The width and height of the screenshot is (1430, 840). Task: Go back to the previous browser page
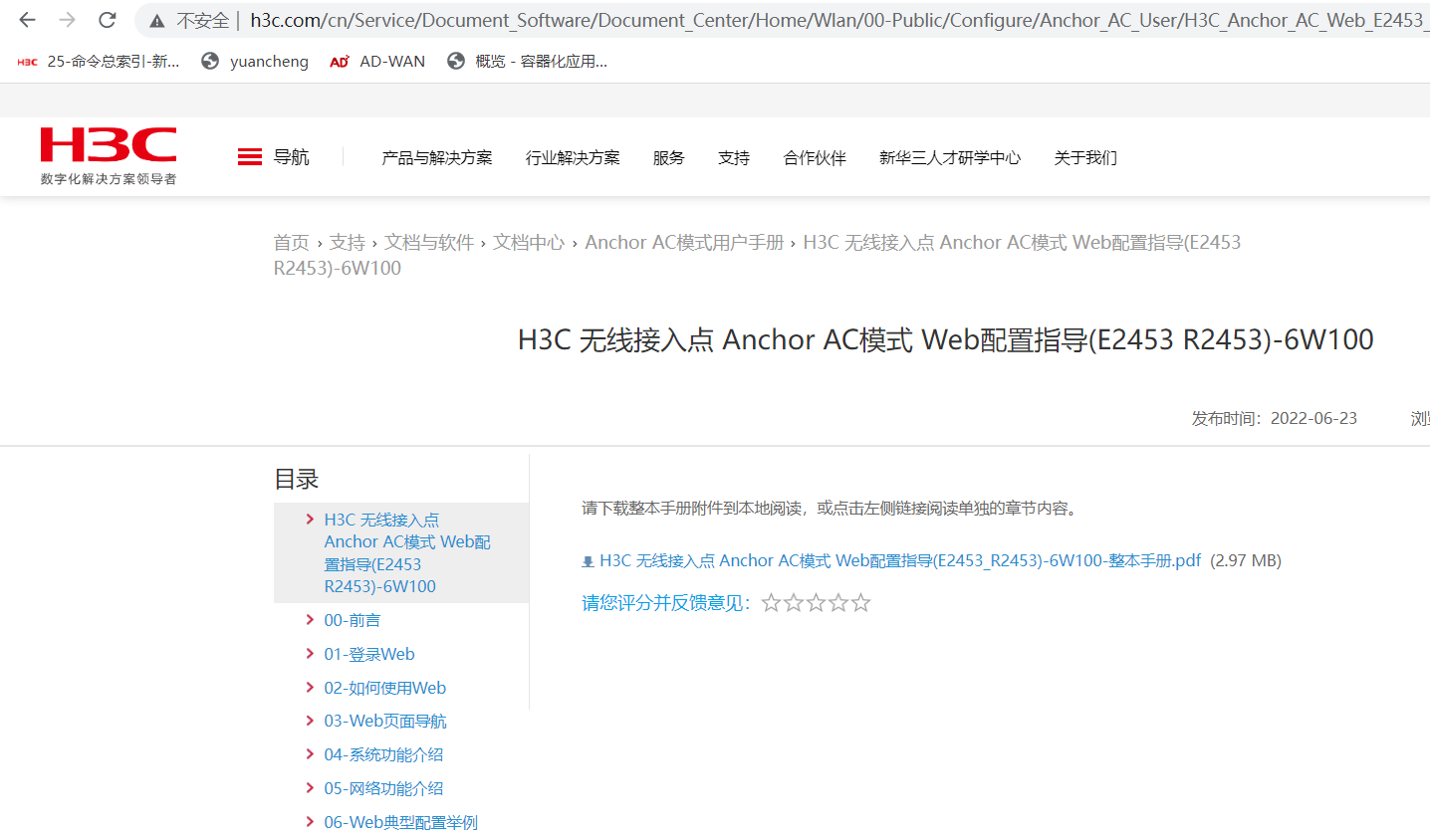(x=27, y=20)
